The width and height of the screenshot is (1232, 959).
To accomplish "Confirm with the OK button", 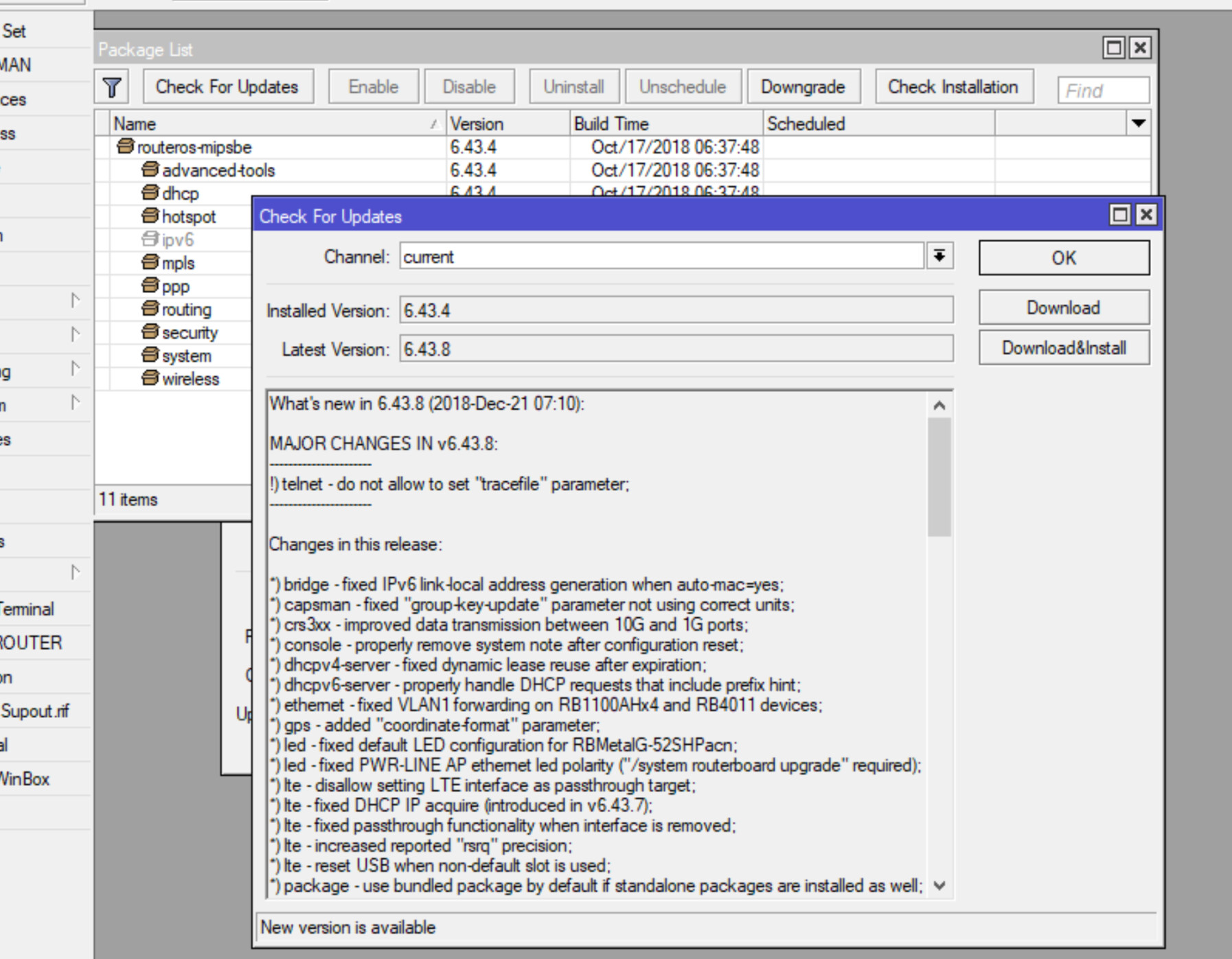I will (x=1063, y=258).
